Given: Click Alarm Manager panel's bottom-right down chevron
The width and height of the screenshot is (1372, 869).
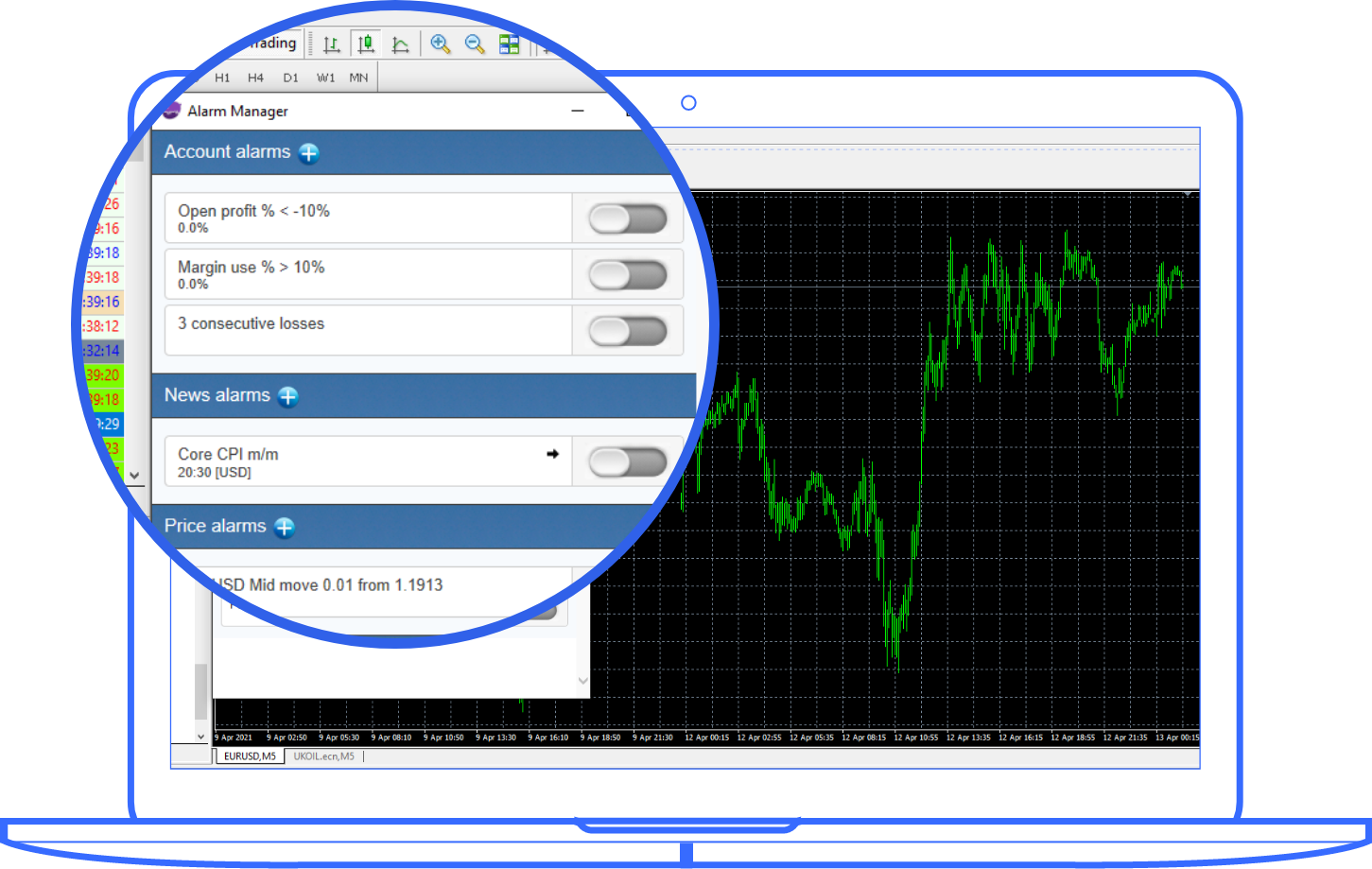Looking at the screenshot, I should tap(582, 681).
